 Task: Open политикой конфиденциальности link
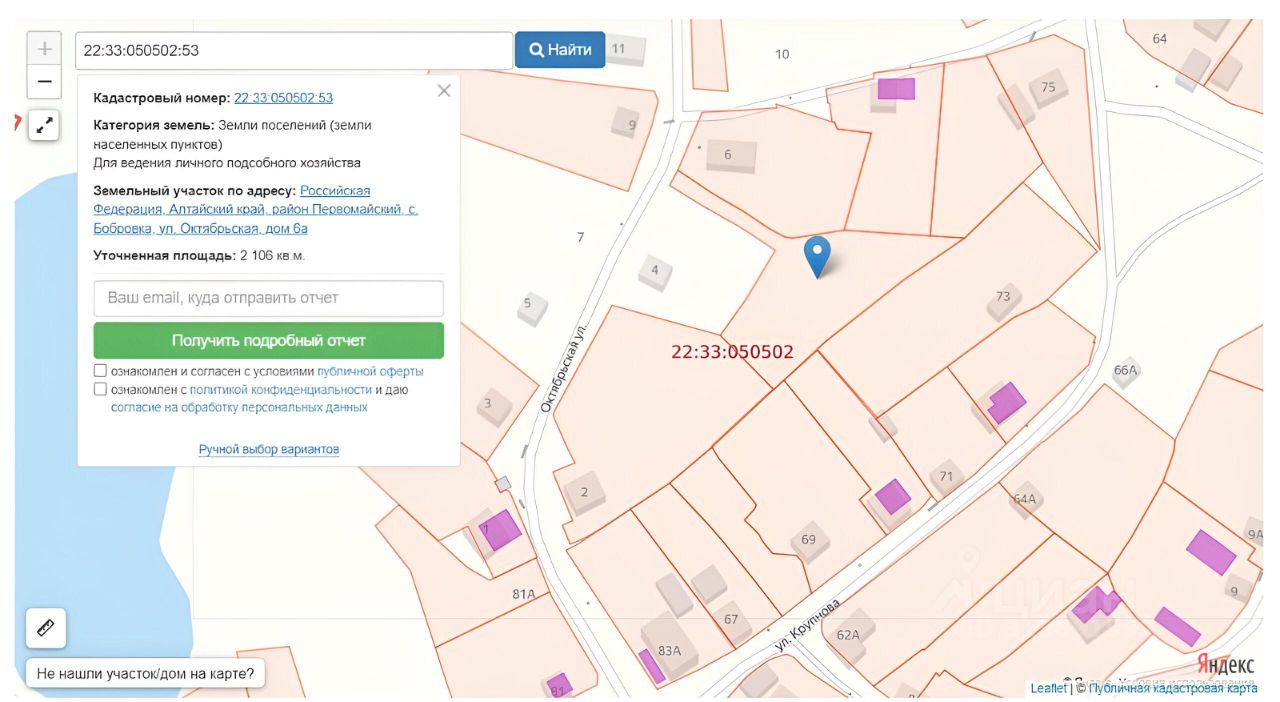(280, 389)
